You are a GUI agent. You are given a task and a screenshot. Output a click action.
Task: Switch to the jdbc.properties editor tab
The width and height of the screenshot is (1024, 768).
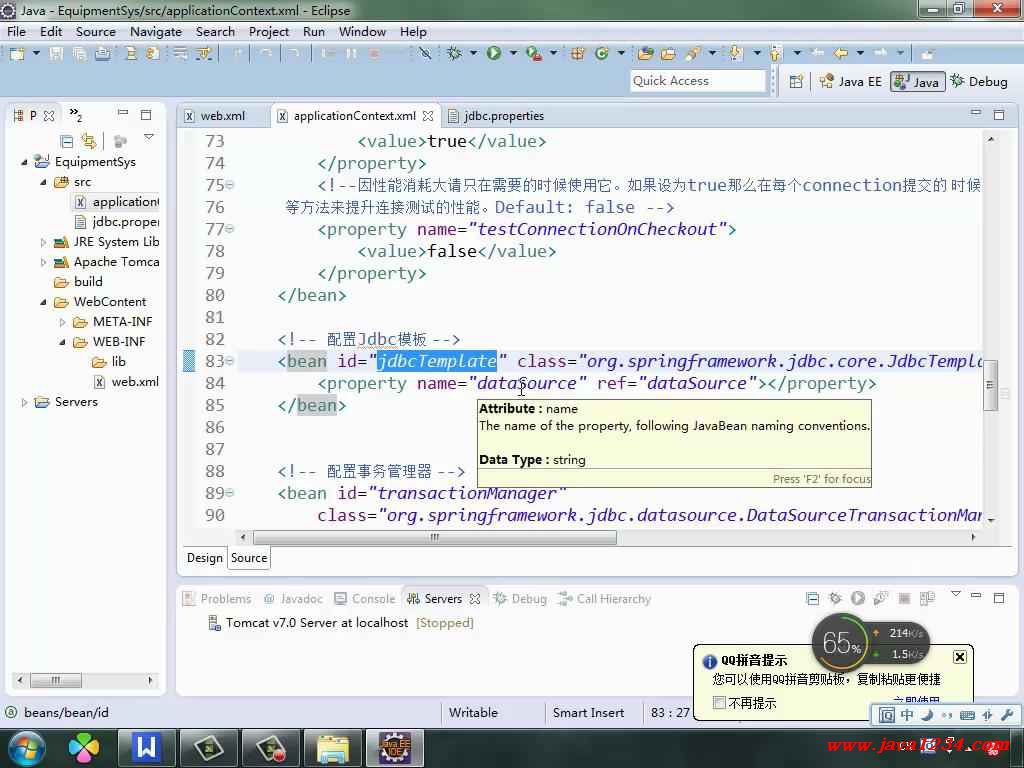(x=504, y=116)
